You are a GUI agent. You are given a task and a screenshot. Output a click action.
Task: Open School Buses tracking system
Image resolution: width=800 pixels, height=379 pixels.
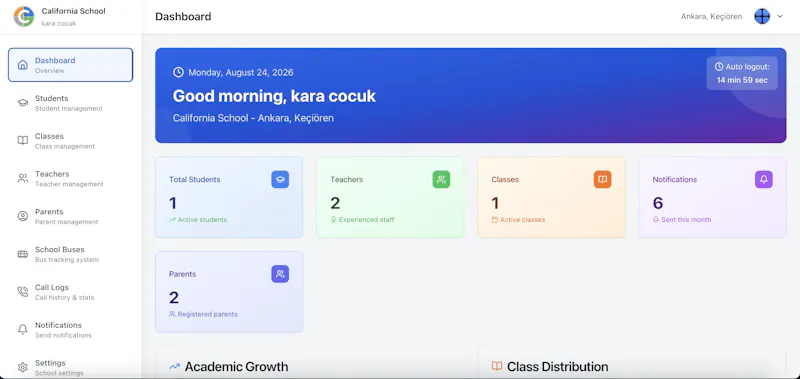(x=70, y=254)
